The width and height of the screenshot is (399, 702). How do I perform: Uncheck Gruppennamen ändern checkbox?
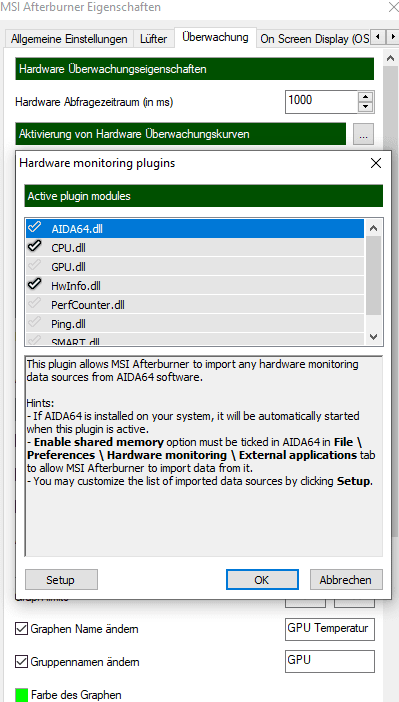[21, 662]
